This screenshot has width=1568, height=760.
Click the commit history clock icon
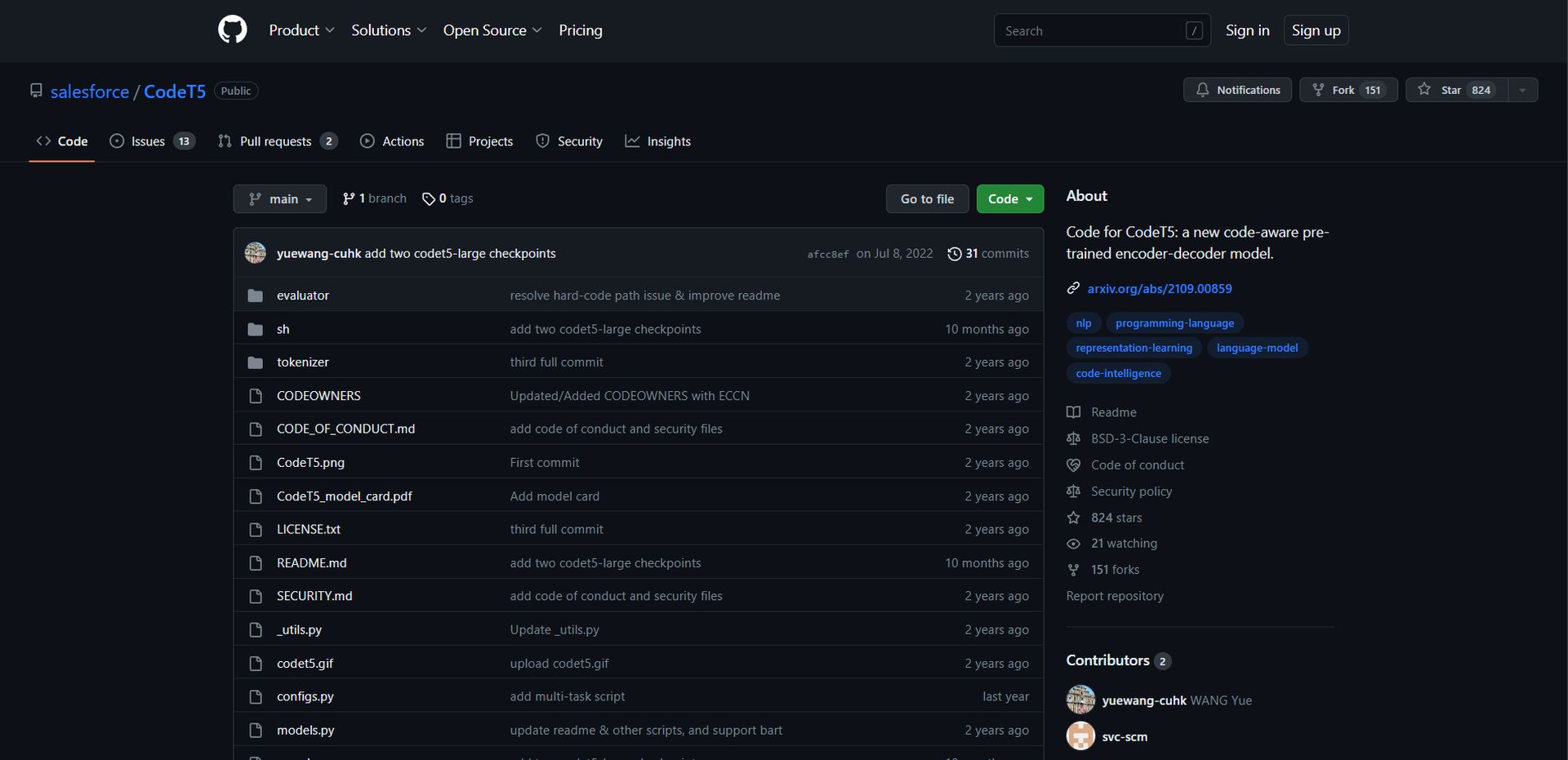(x=954, y=254)
